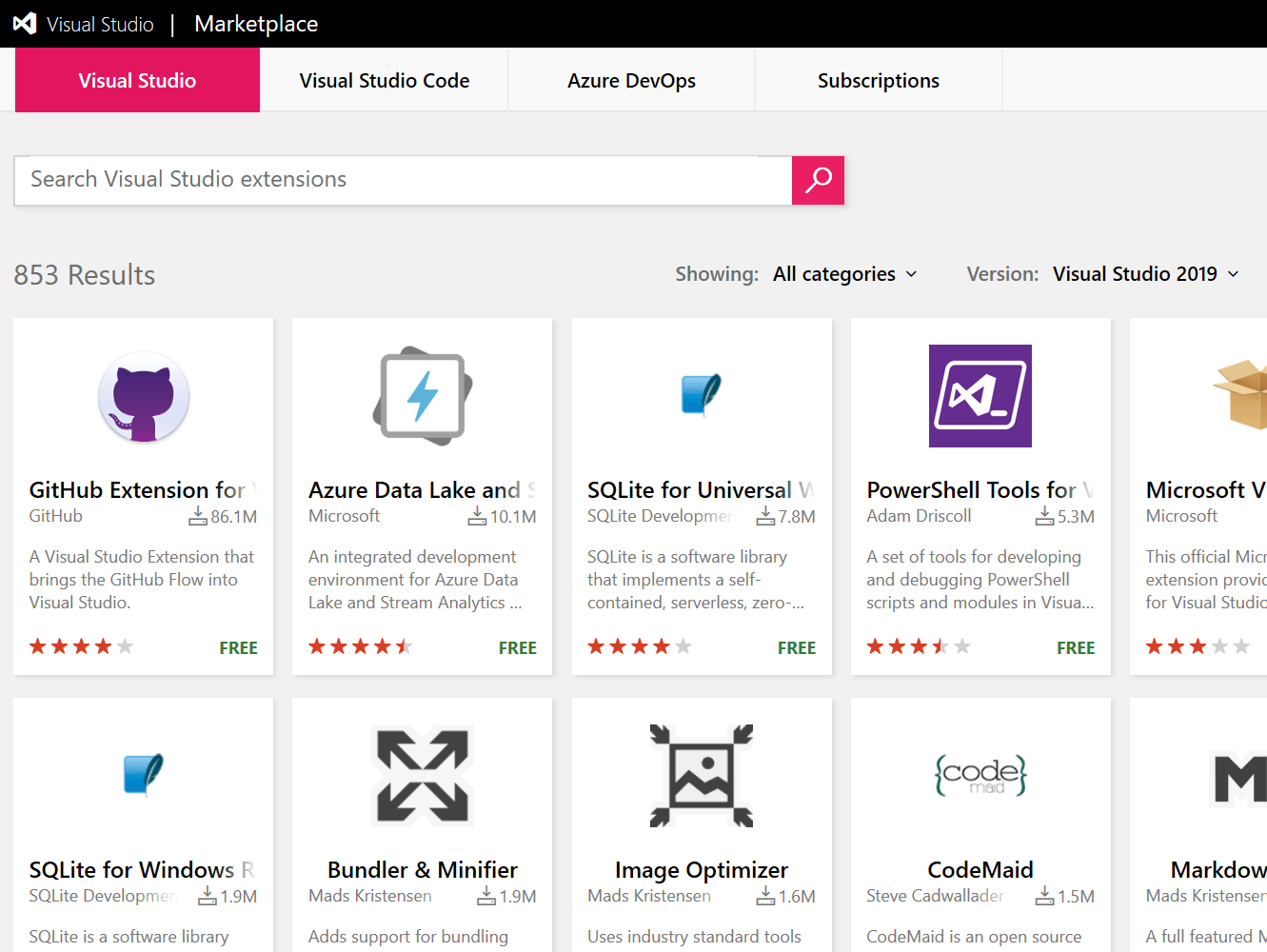The height and width of the screenshot is (952, 1267).
Task: Click the PowerShell Tools description text
Action: click(x=980, y=580)
